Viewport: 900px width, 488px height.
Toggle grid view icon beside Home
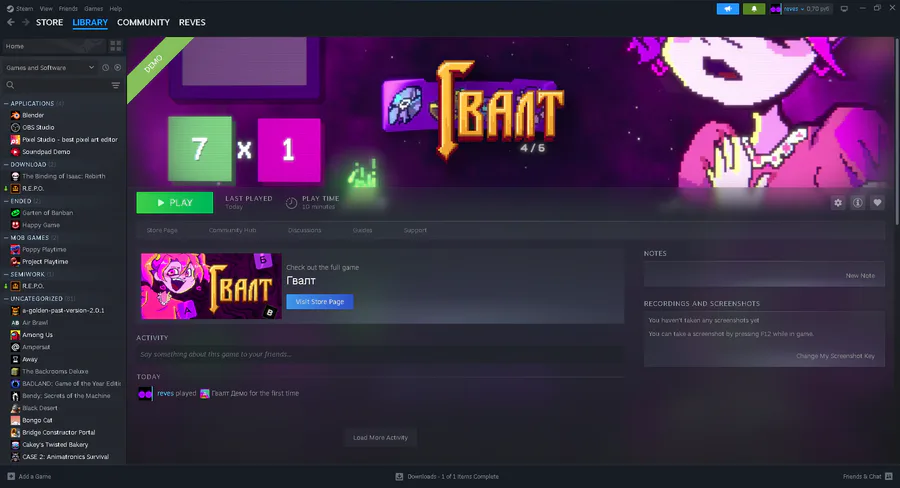tap(115, 46)
